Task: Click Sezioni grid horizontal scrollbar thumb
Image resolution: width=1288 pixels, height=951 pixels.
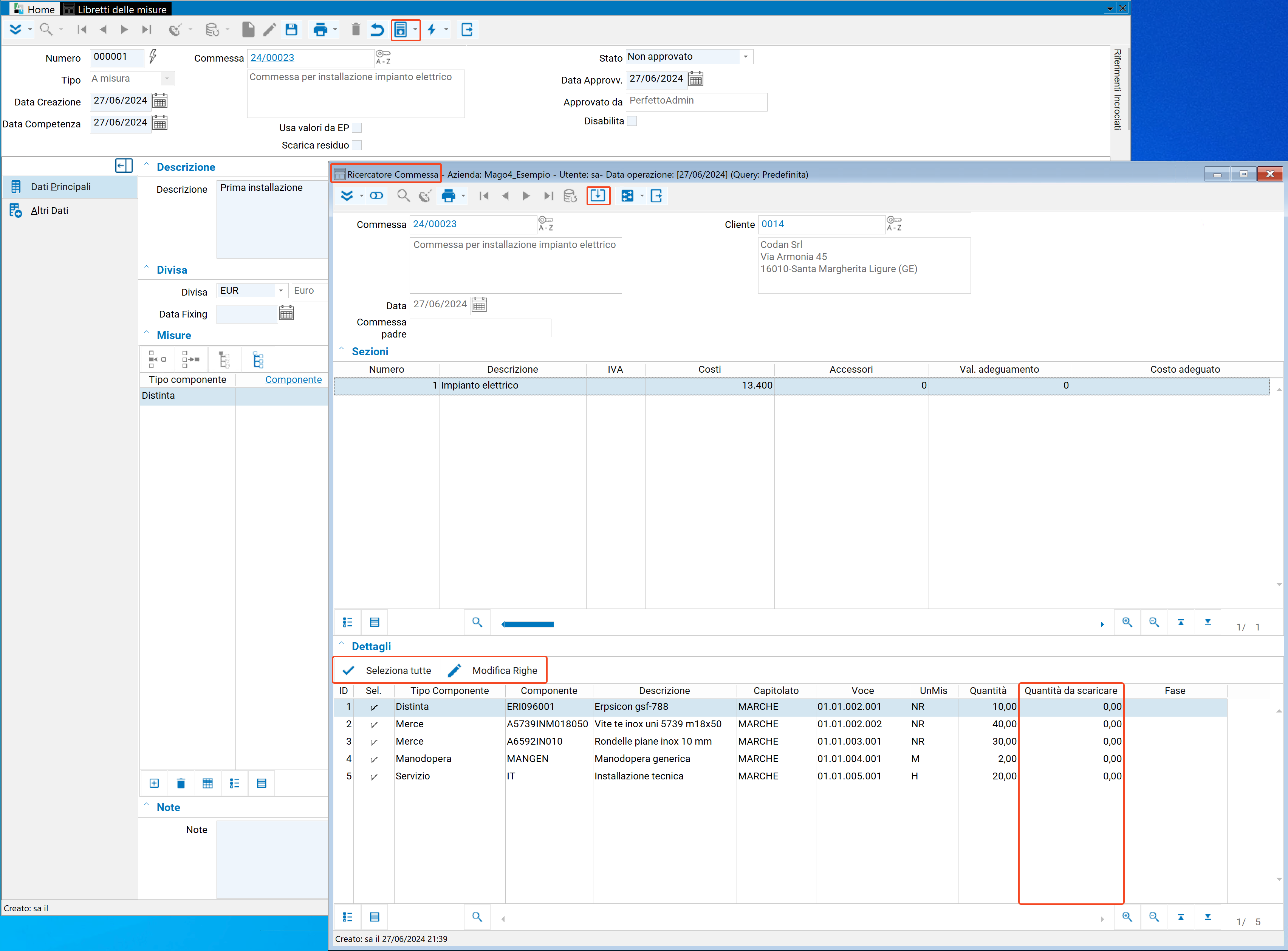Action: 528,624
